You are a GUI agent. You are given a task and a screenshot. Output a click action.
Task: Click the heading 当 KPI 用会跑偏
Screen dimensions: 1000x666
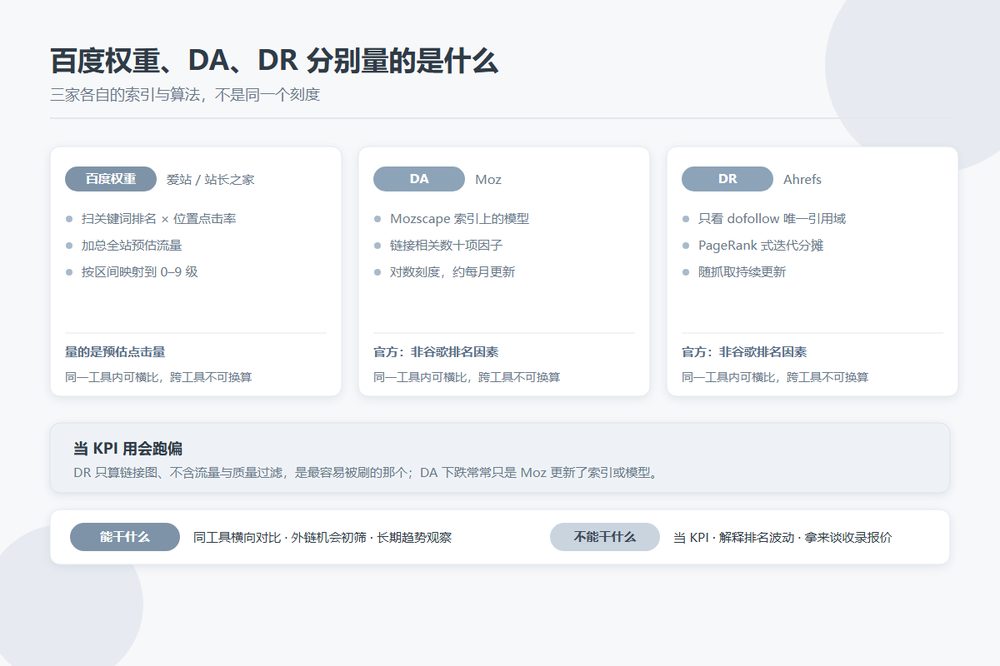(128, 449)
